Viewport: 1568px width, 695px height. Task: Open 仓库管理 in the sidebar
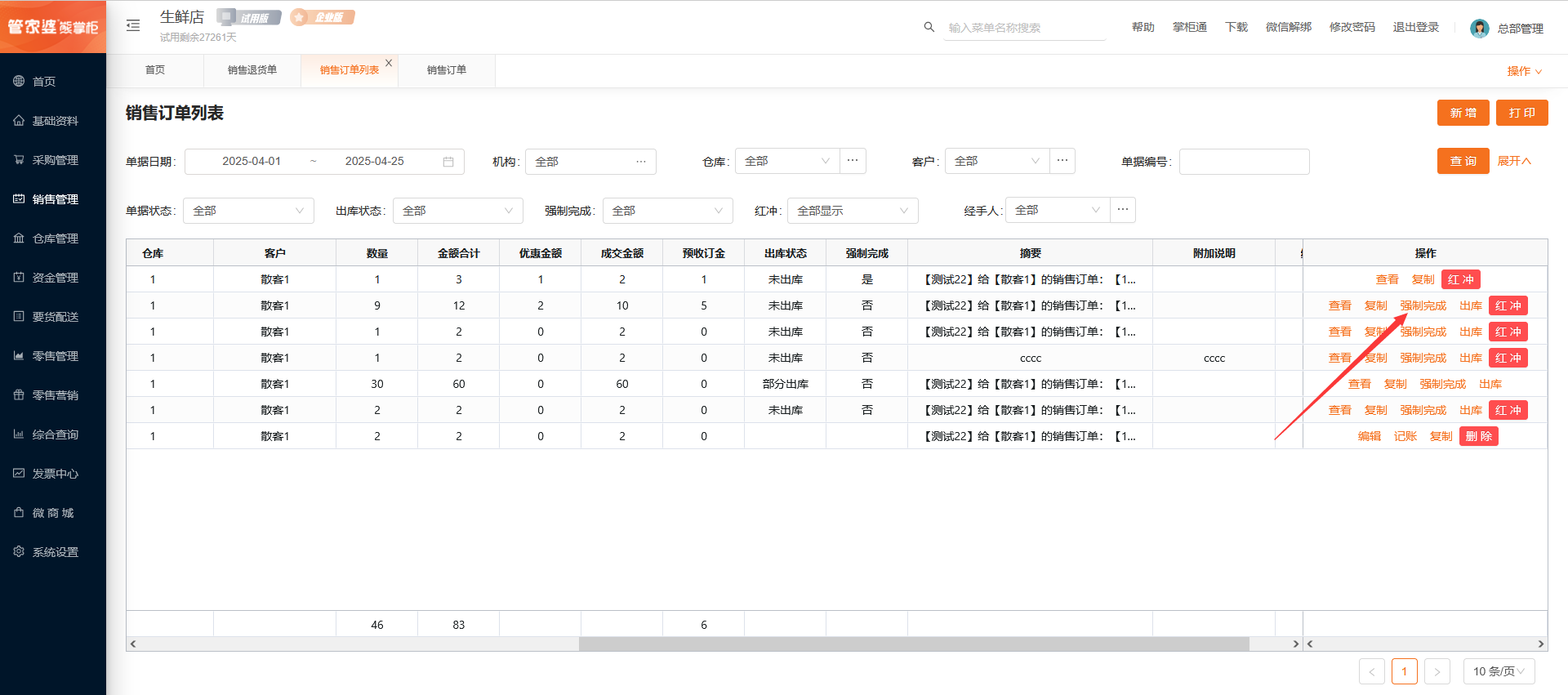[55, 238]
